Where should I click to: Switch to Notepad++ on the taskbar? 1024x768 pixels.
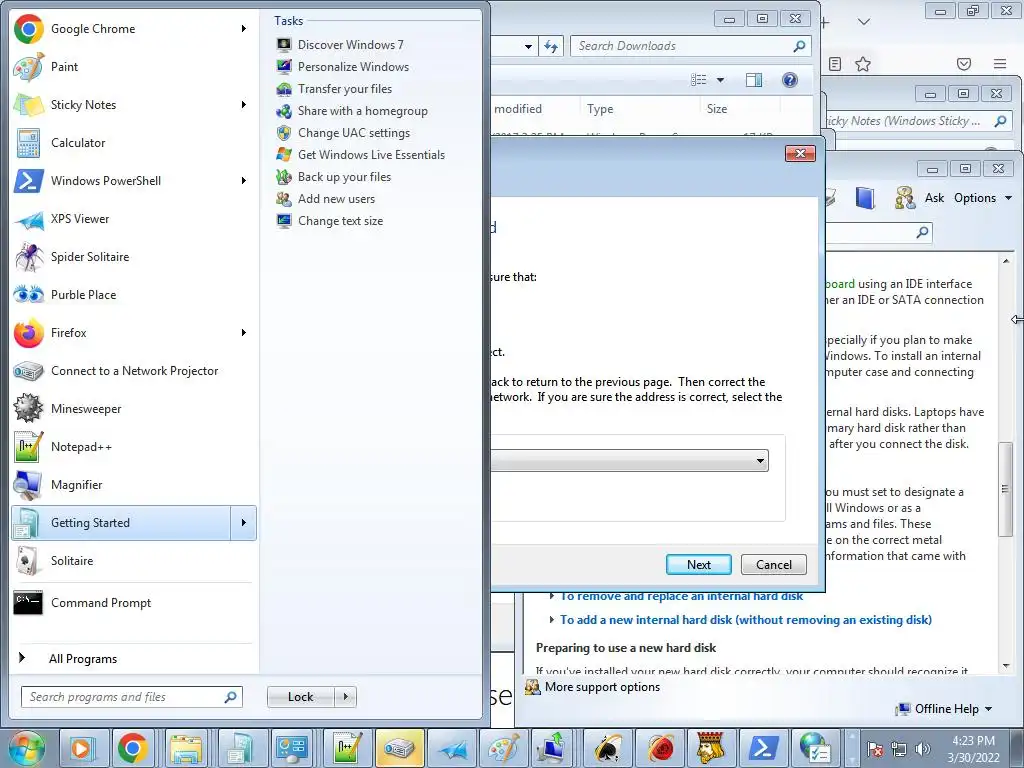tap(347, 748)
